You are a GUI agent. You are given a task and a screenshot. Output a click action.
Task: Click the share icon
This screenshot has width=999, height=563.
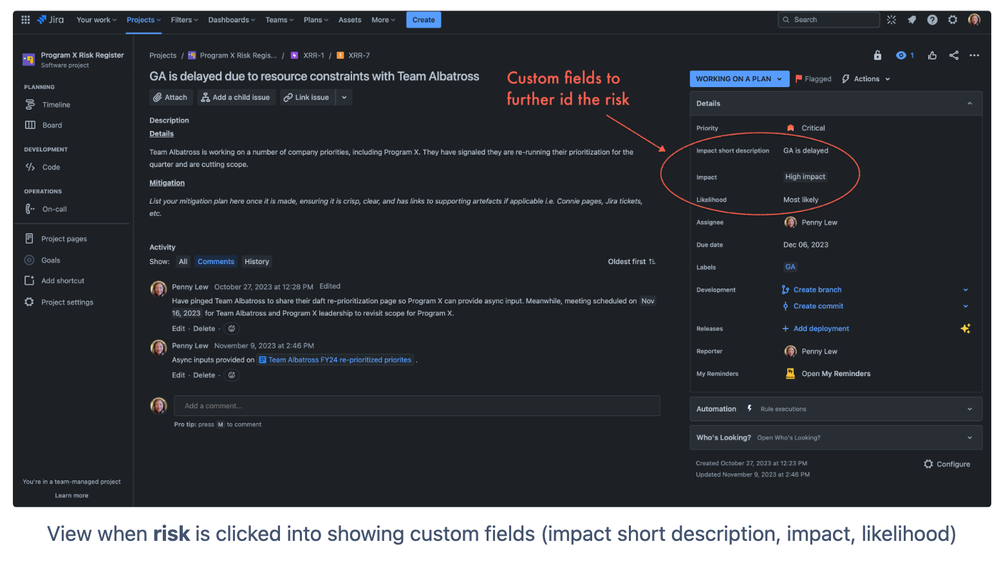tap(954, 55)
